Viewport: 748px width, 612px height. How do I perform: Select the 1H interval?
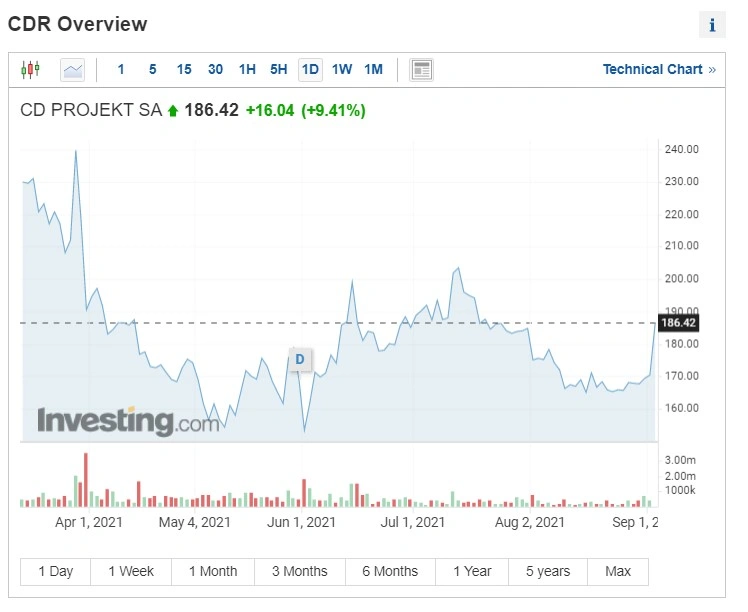[x=247, y=70]
